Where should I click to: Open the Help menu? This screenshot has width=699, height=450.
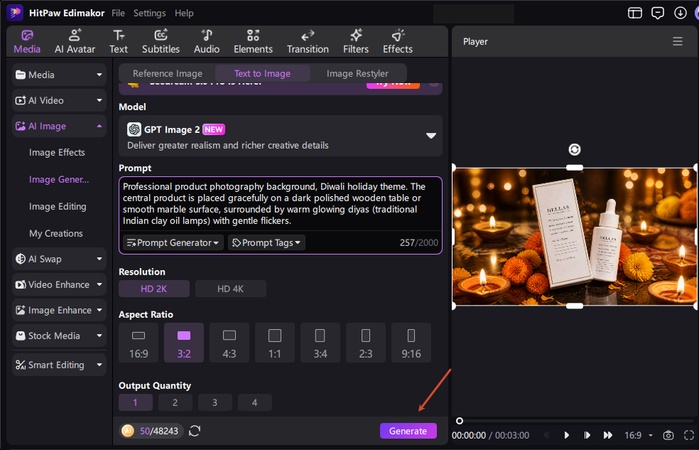tap(184, 13)
